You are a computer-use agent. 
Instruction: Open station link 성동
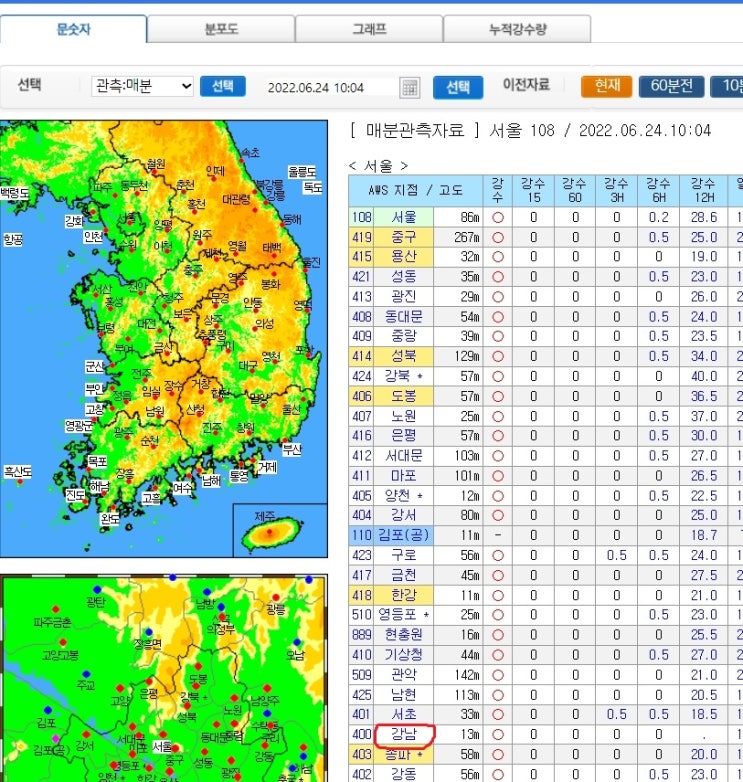point(403,277)
